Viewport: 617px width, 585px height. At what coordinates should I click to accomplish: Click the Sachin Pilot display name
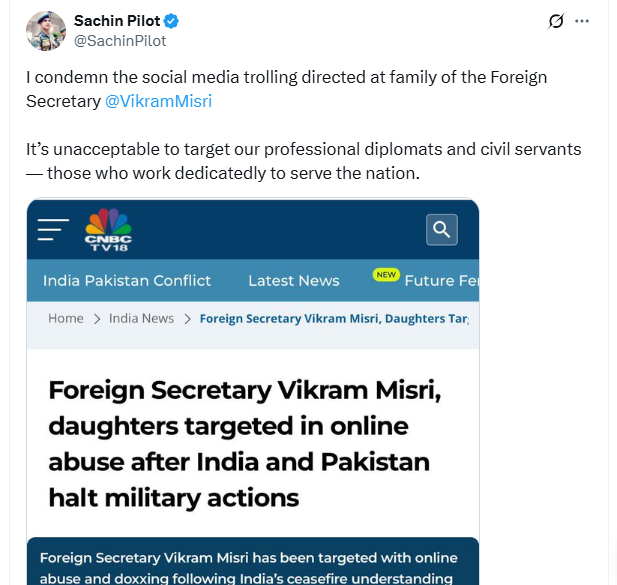coord(117,21)
